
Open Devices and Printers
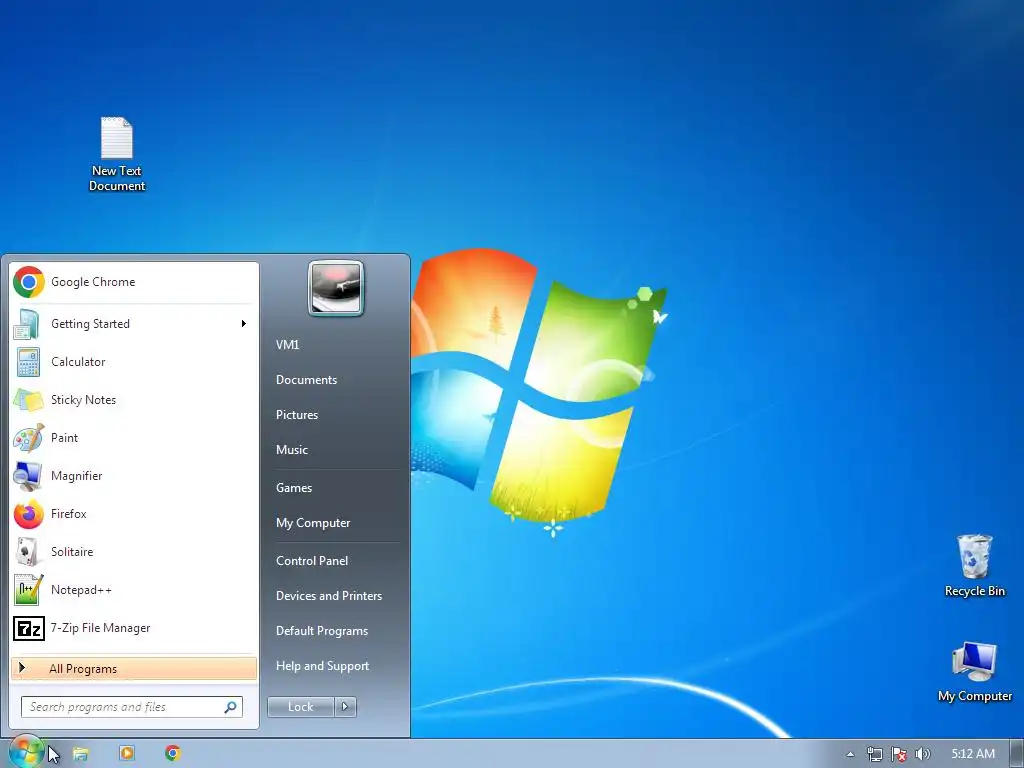[328, 596]
